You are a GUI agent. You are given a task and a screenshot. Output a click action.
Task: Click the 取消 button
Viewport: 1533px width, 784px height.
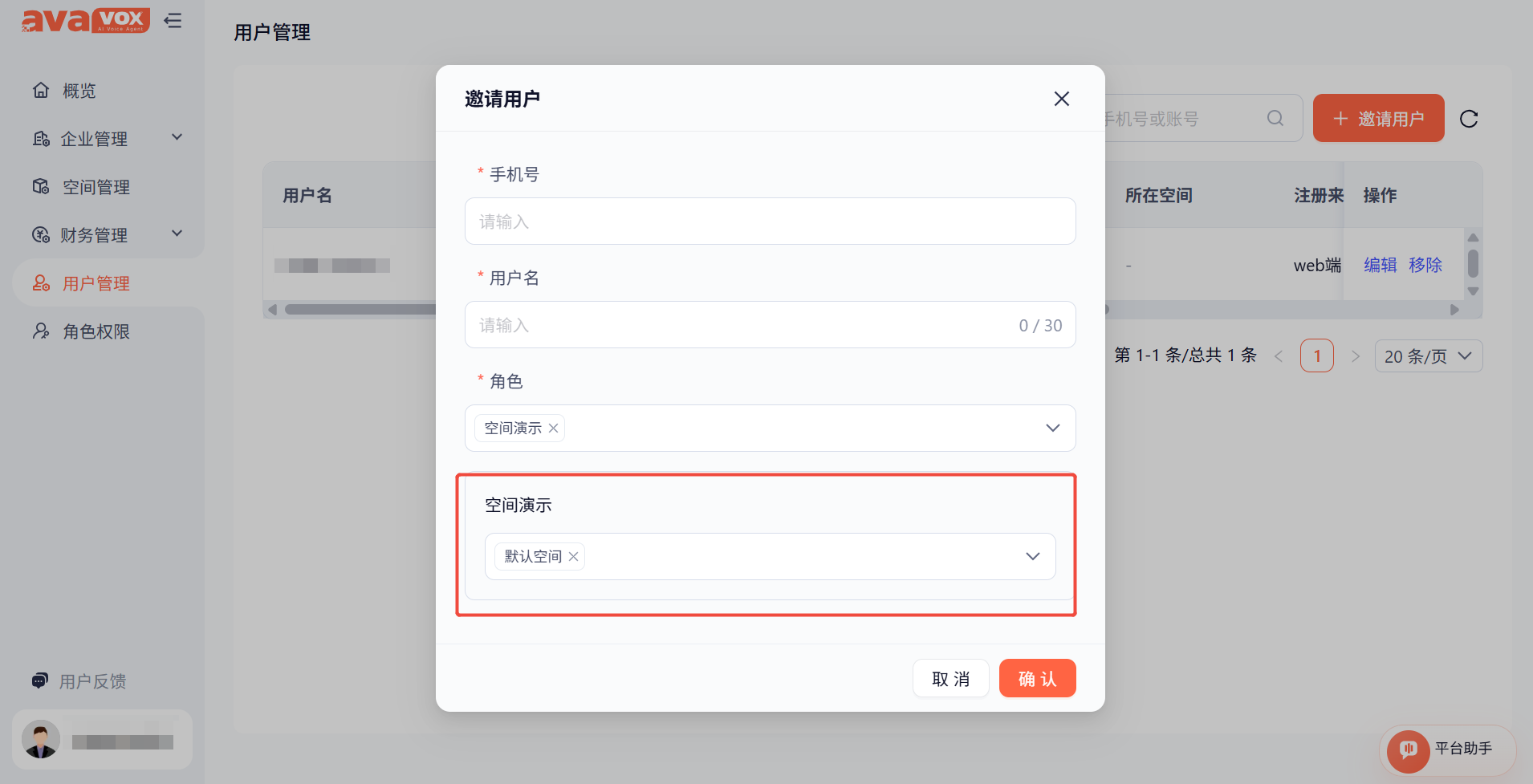coord(950,679)
